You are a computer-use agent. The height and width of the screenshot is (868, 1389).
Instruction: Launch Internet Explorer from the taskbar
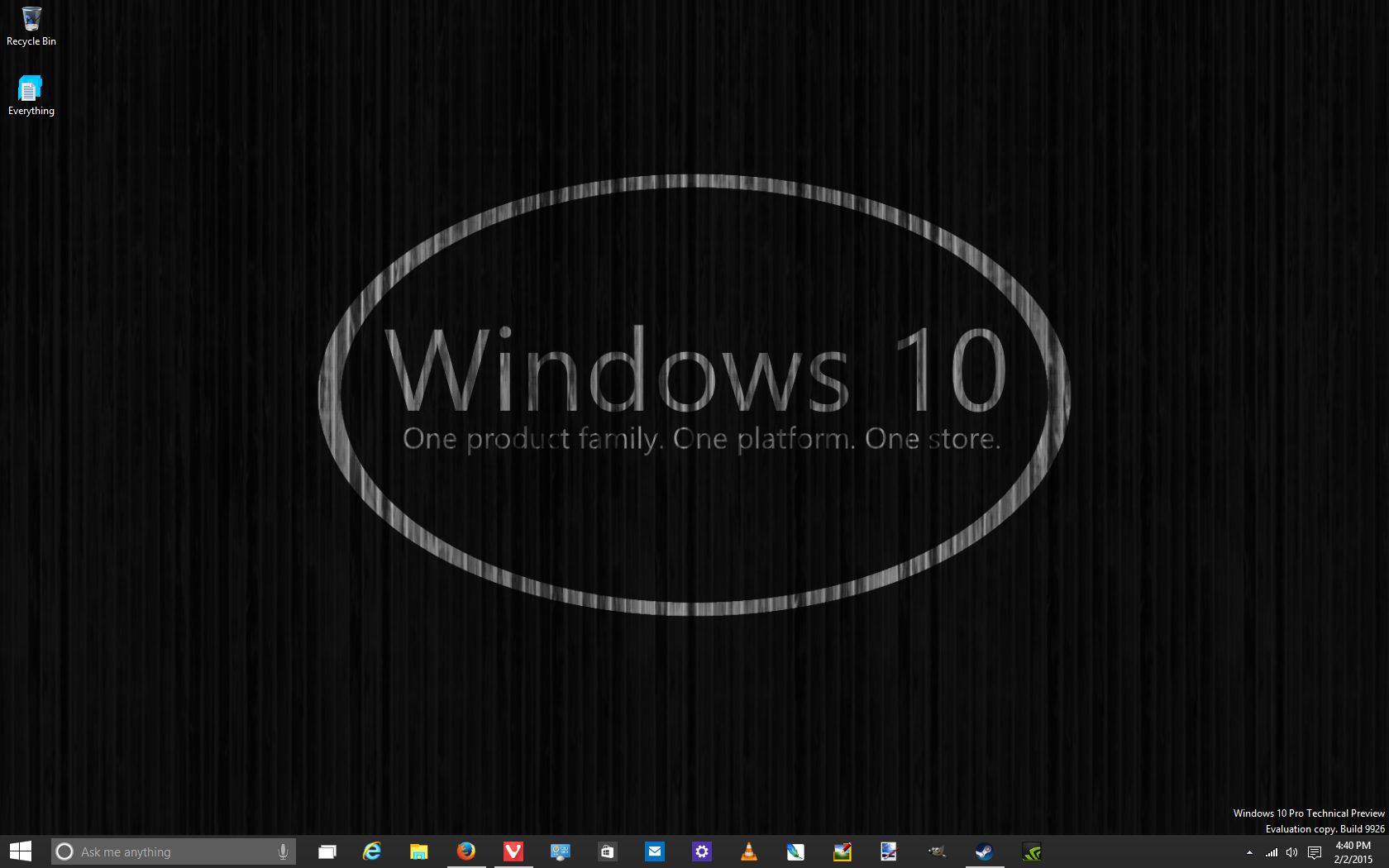point(372,851)
